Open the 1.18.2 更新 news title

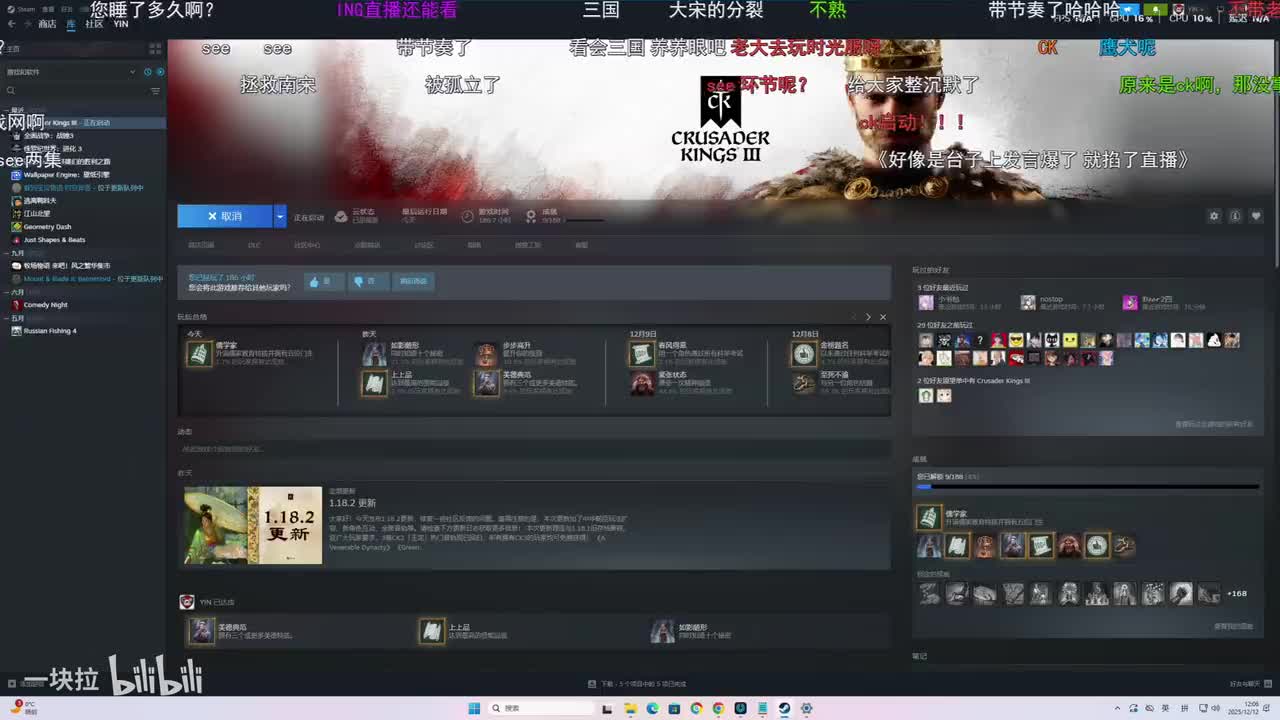(x=352, y=503)
